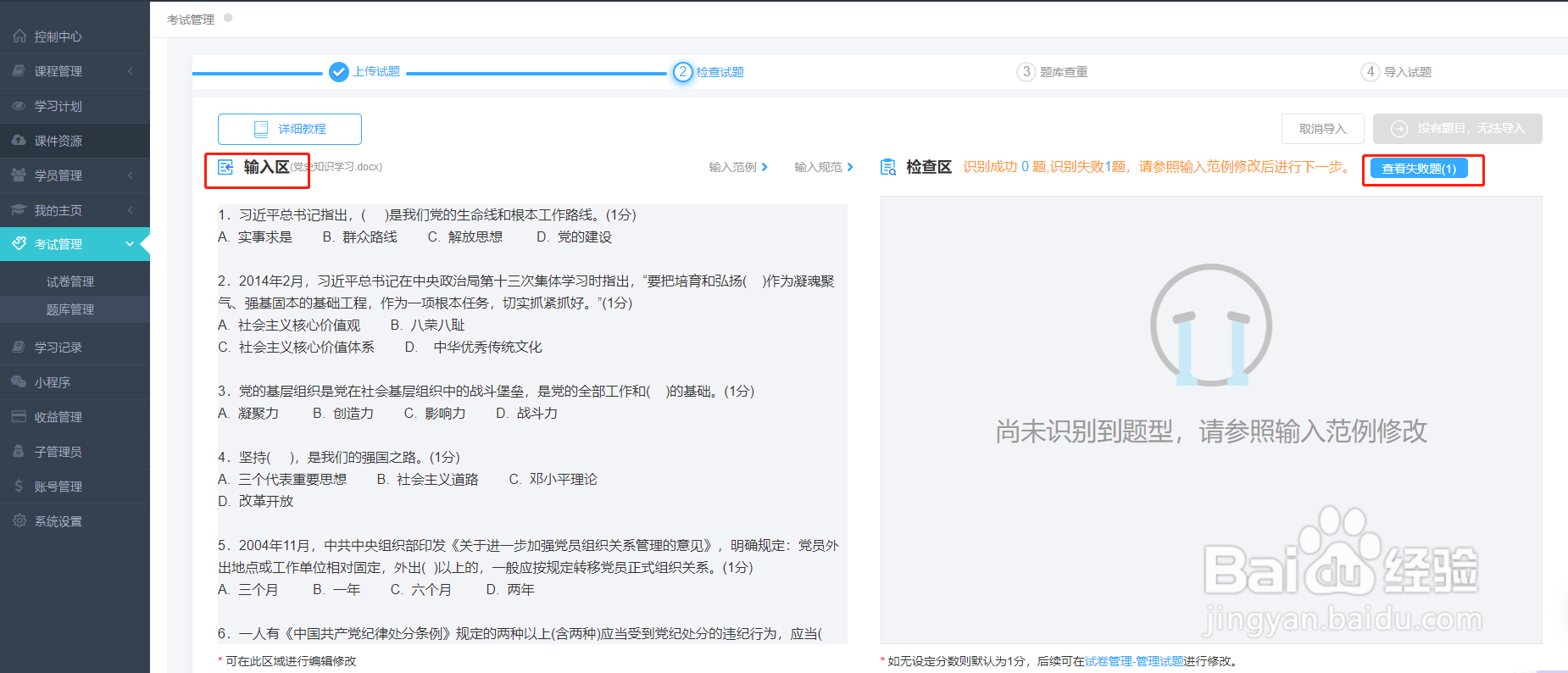The height and width of the screenshot is (673, 1568).
Task: Open 学习计划 menu item
Action: (75, 106)
